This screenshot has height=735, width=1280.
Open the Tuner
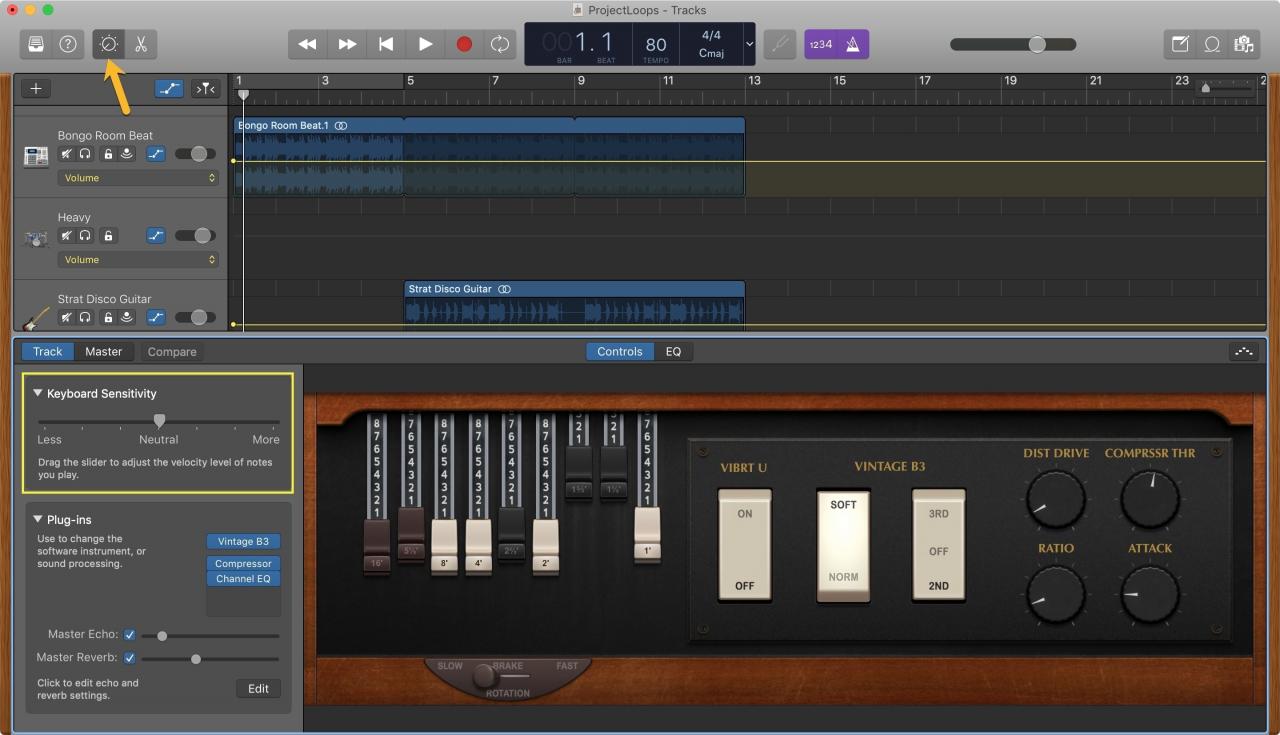780,44
